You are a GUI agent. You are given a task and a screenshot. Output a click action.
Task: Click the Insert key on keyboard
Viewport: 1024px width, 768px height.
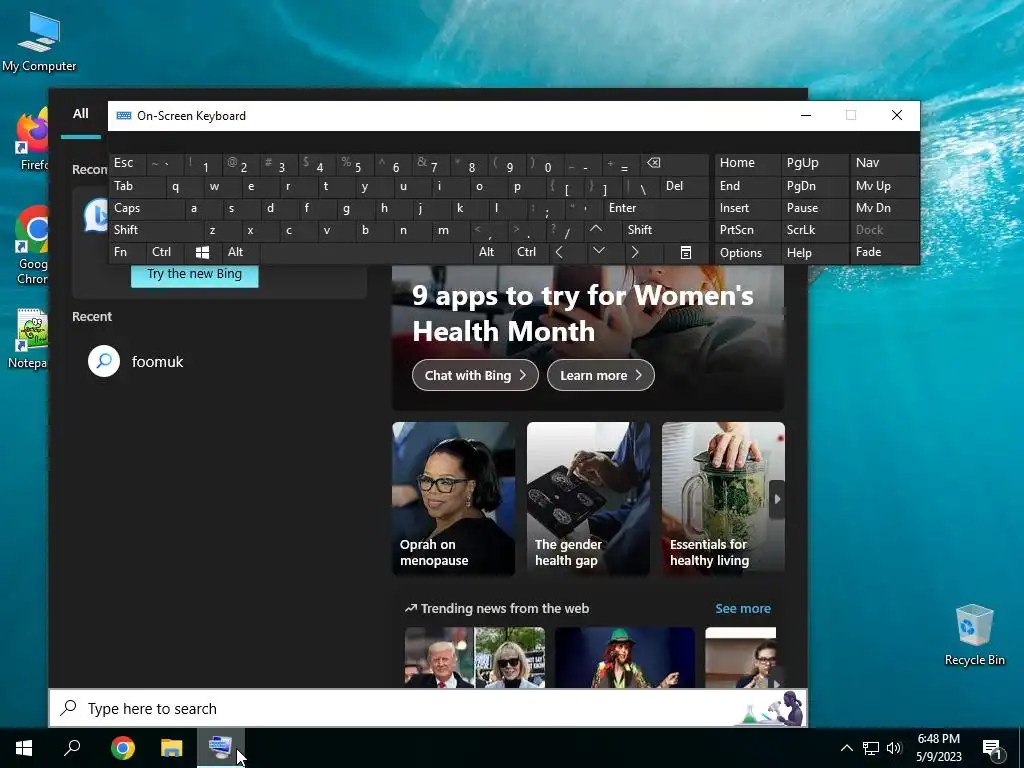747,208
